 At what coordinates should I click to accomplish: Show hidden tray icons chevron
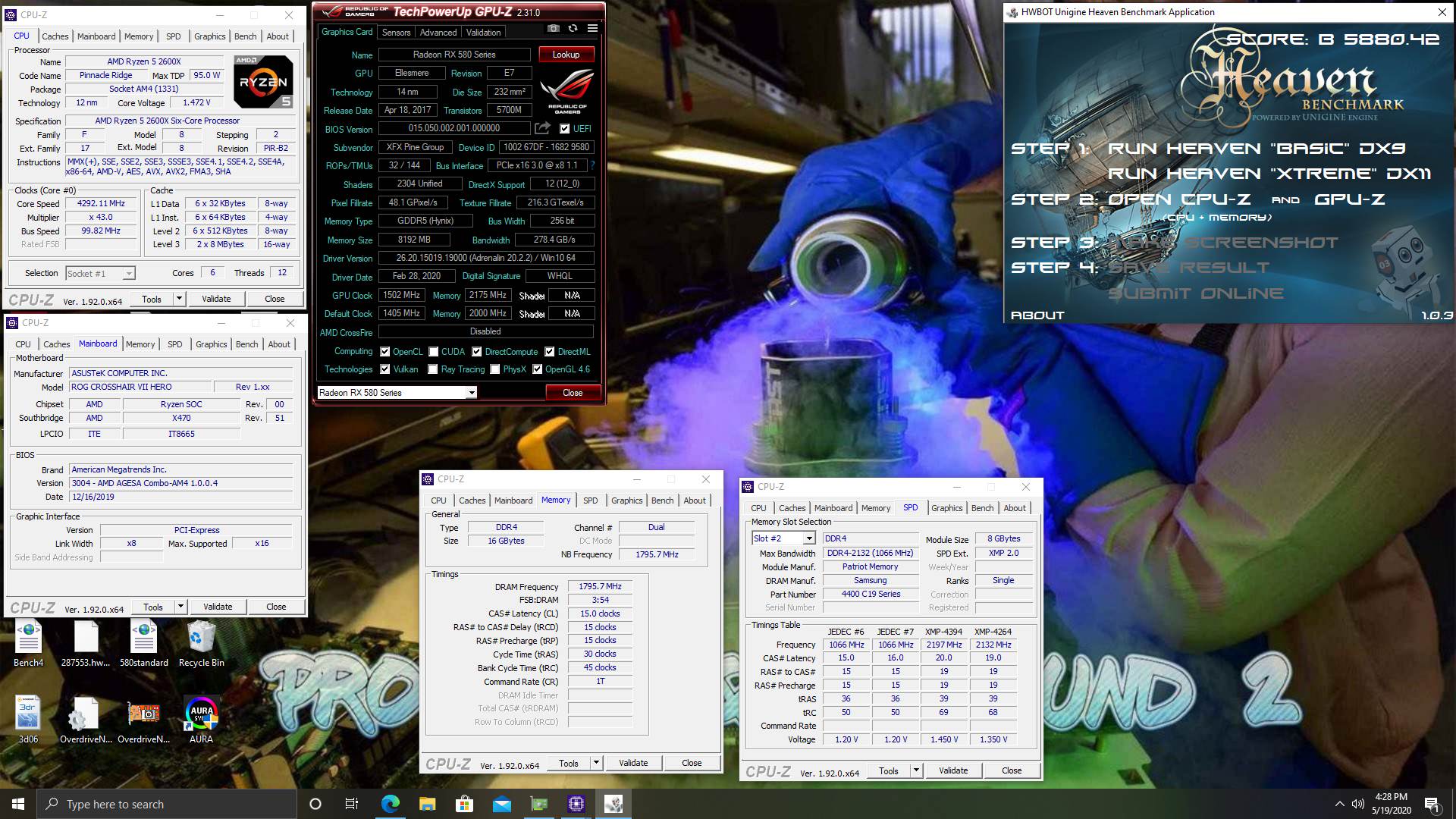[1339, 804]
